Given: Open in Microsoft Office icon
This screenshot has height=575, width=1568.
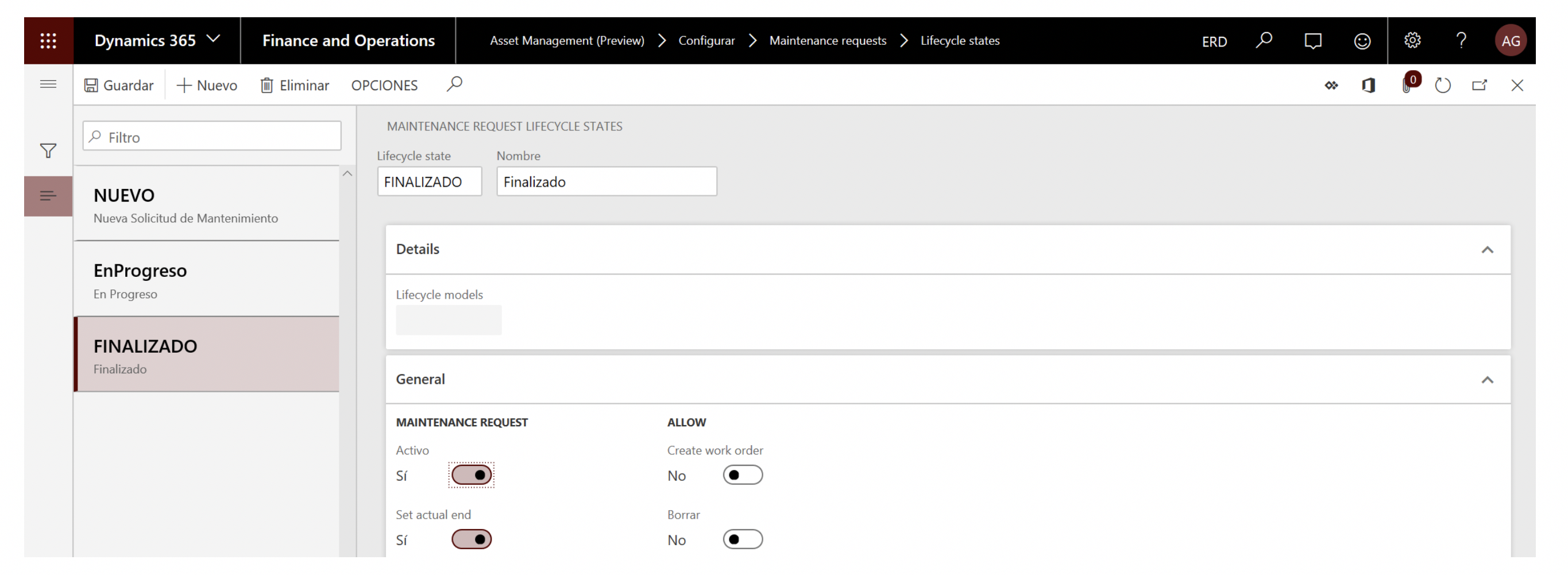Looking at the screenshot, I should tap(1368, 86).
